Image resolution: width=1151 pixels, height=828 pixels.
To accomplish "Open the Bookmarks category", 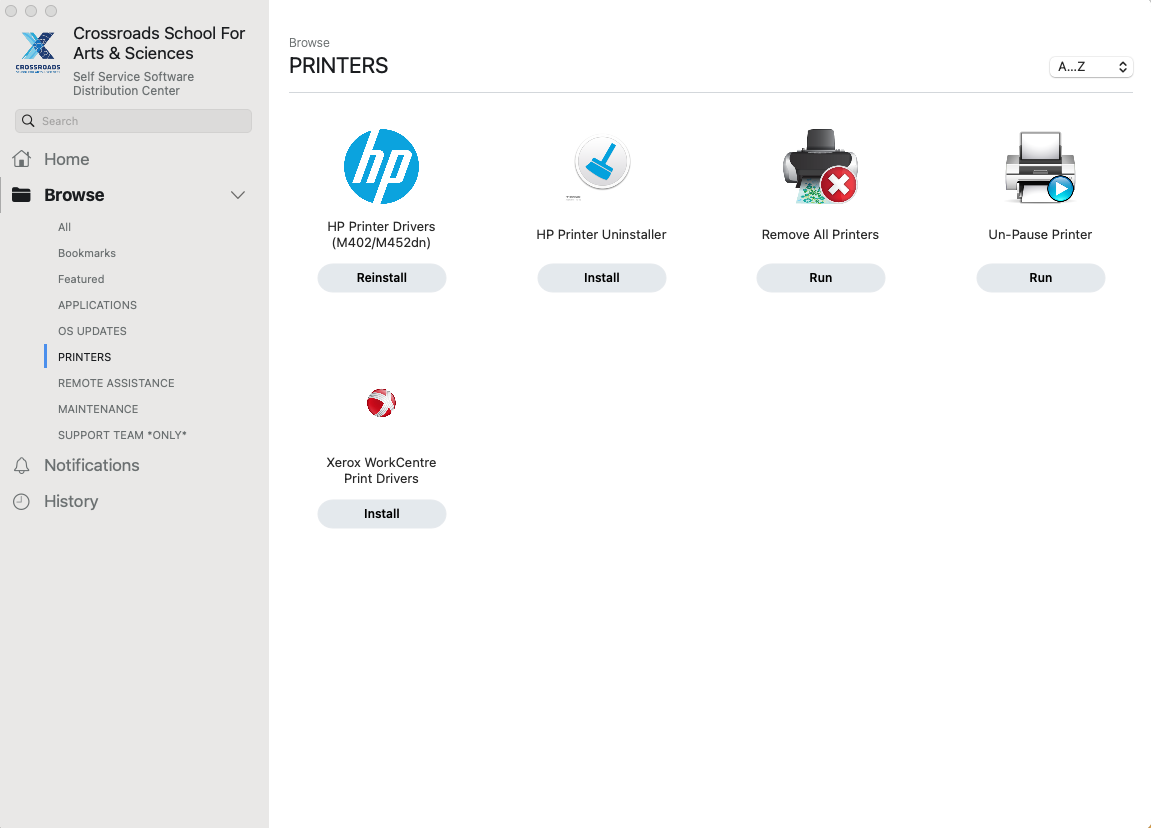I will (87, 253).
